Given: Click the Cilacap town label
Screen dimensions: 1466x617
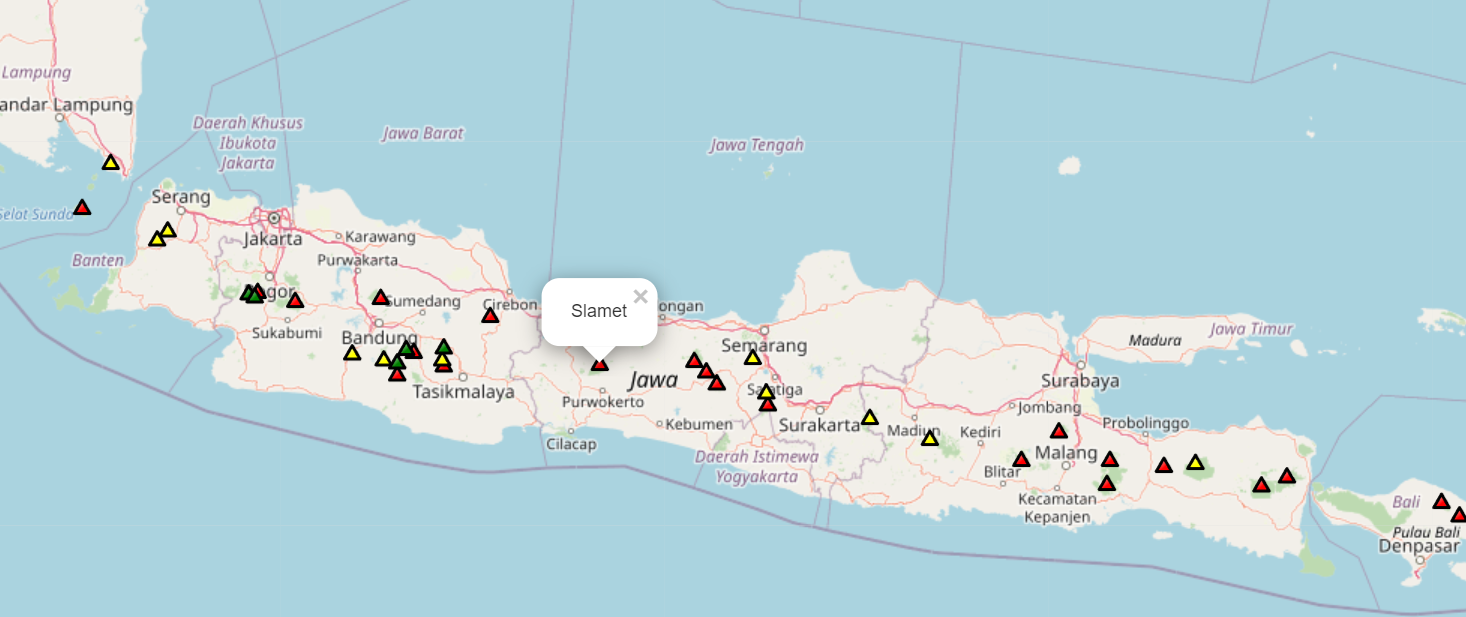Looking at the screenshot, I should pos(572,444).
